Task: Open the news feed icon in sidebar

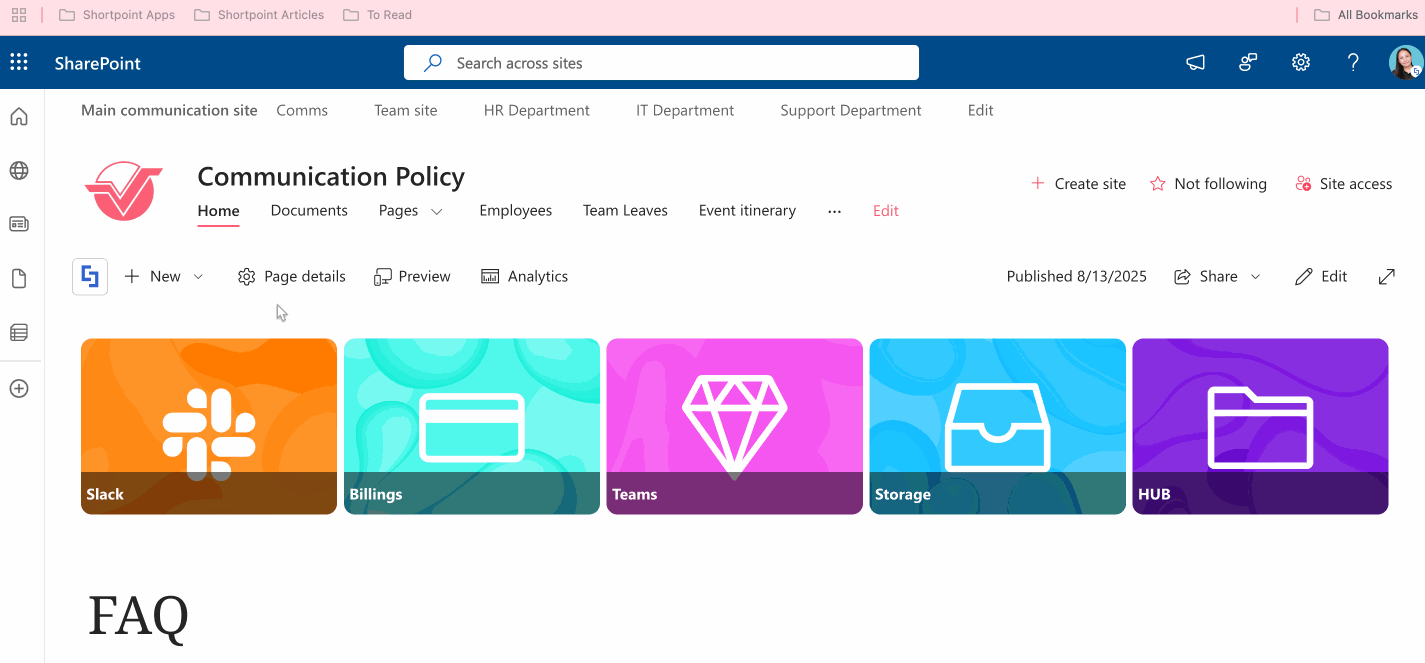Action: pos(19,224)
